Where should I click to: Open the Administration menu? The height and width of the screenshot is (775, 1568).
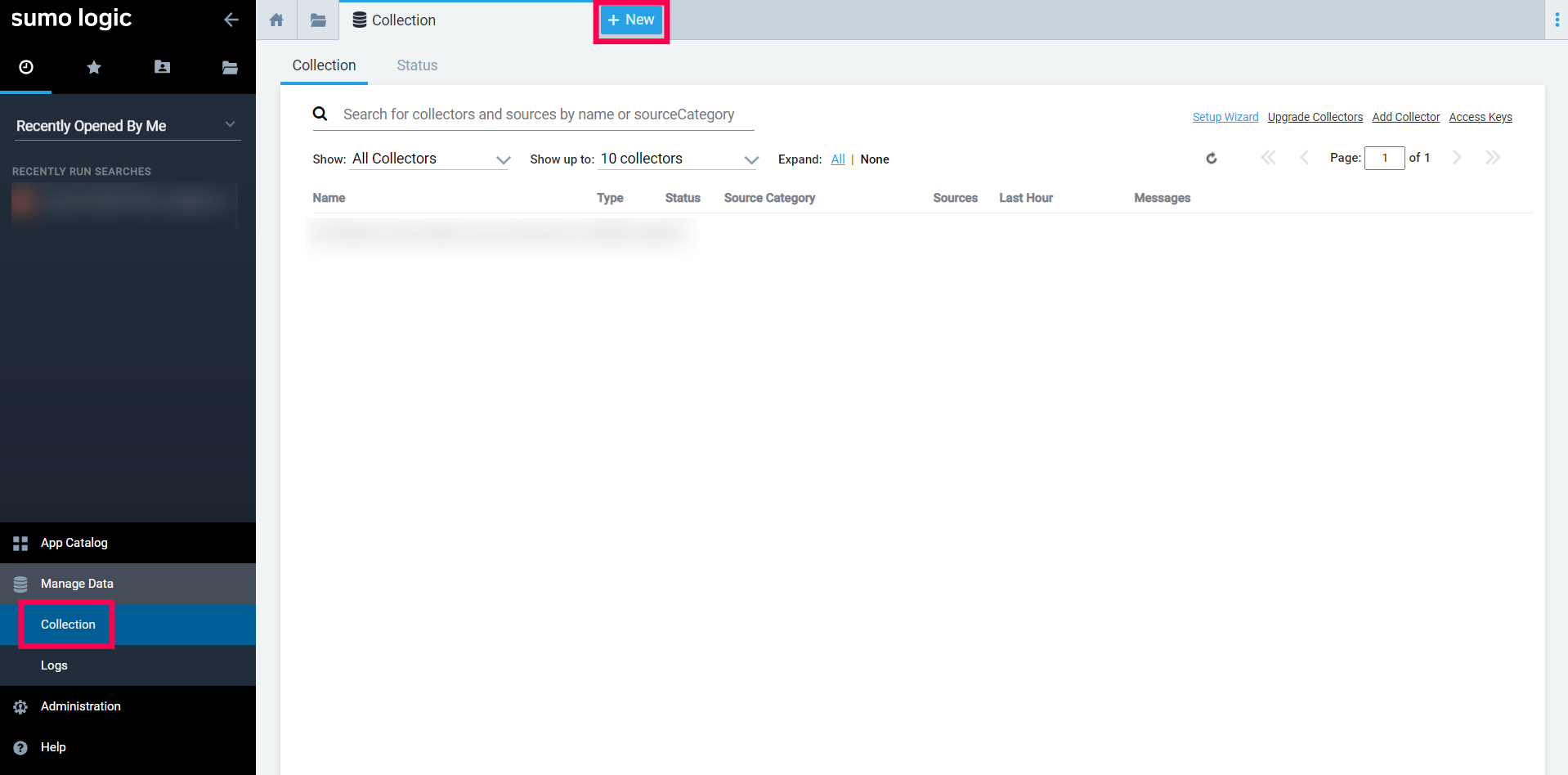click(128, 706)
